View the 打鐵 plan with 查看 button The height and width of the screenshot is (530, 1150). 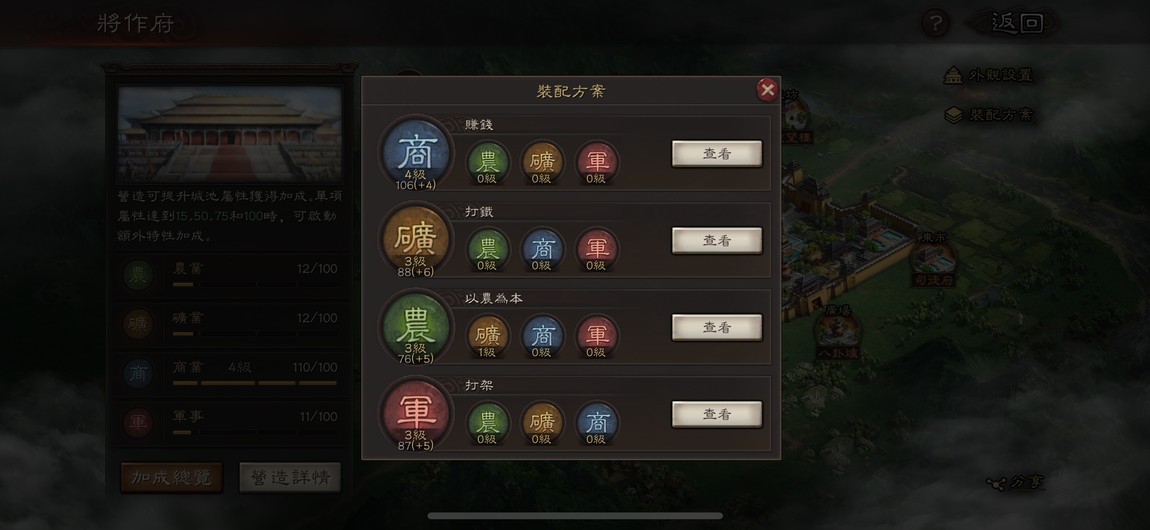(717, 240)
